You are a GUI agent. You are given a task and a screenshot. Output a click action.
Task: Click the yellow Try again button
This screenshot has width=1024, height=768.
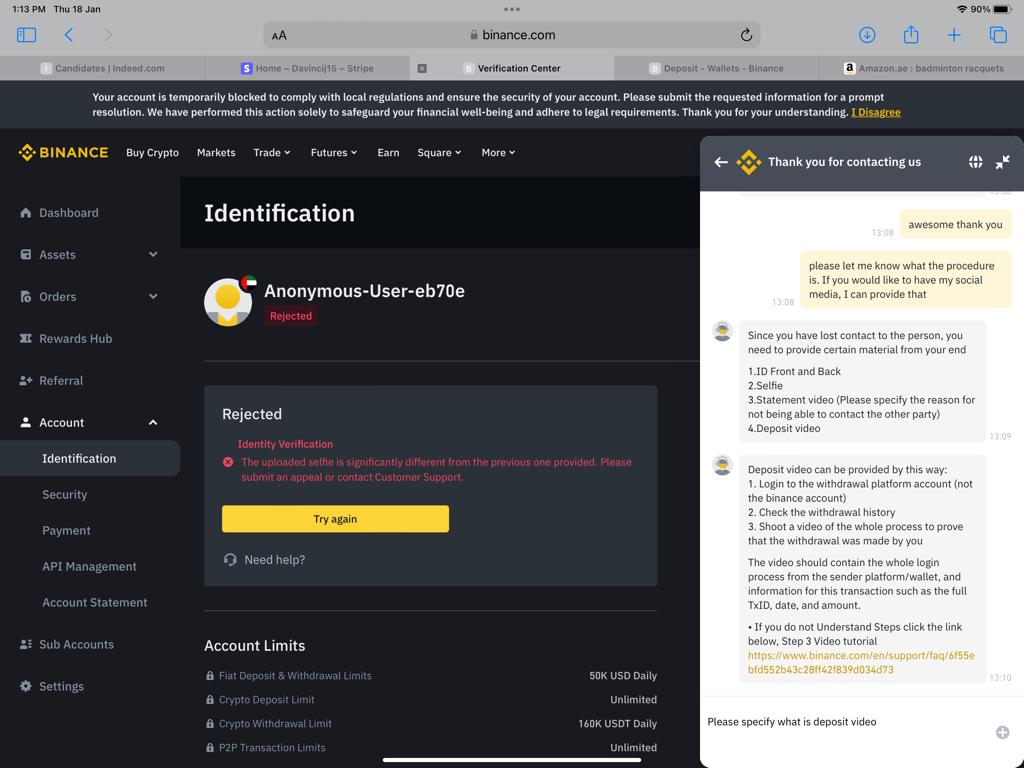[x=335, y=519]
